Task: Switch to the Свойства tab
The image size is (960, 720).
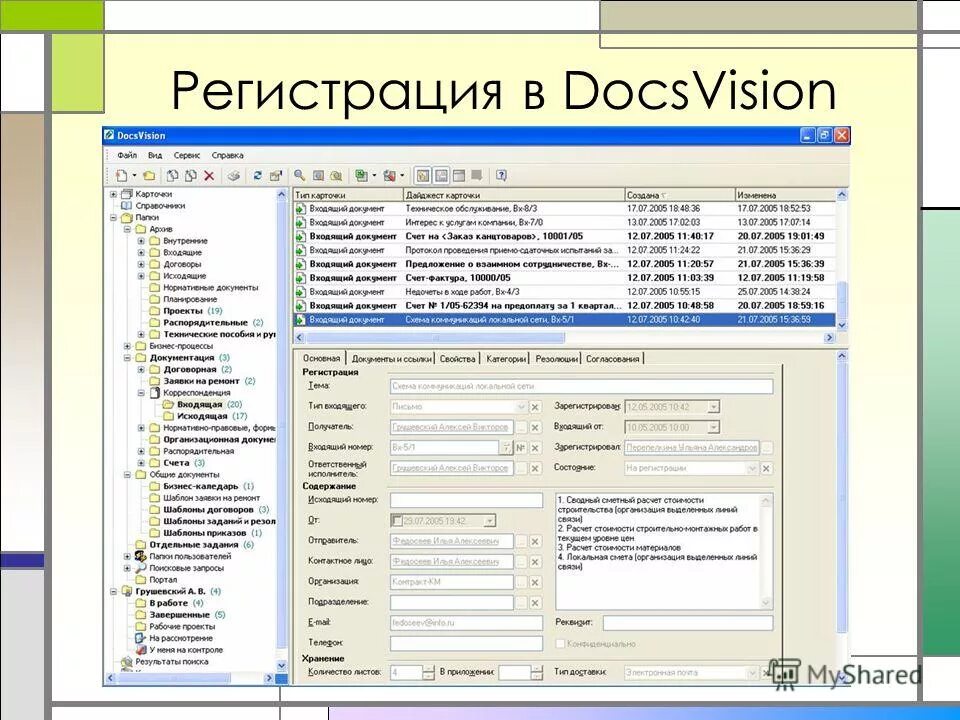Action: (457, 359)
